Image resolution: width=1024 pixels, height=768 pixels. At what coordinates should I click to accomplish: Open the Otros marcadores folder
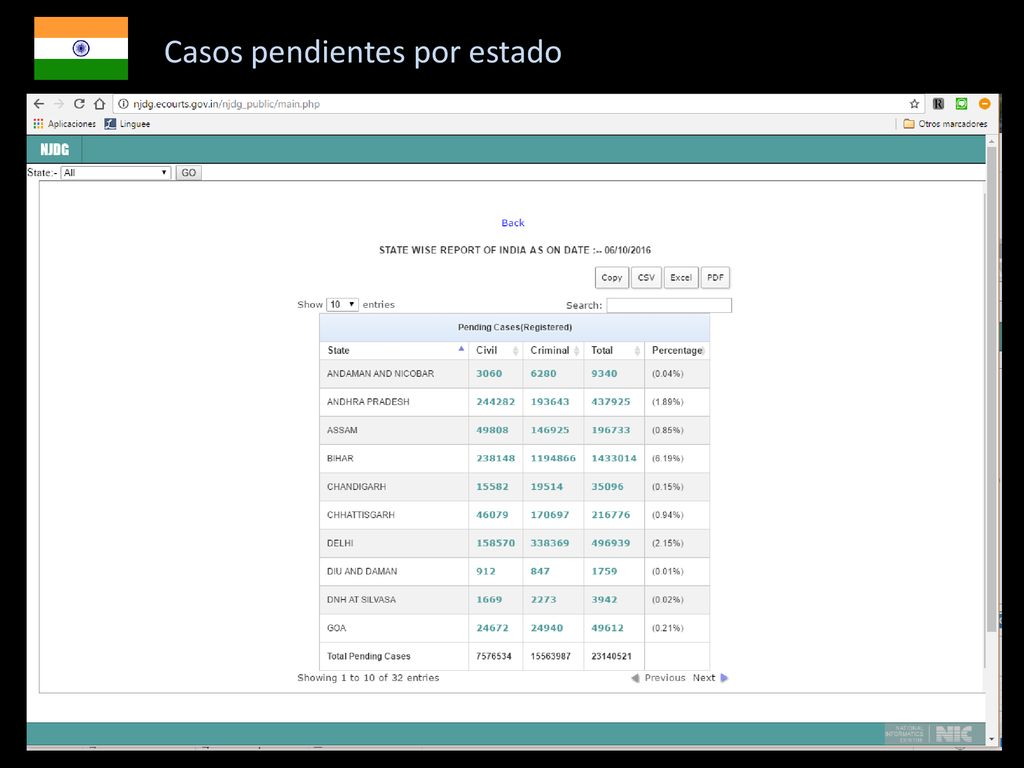[945, 123]
